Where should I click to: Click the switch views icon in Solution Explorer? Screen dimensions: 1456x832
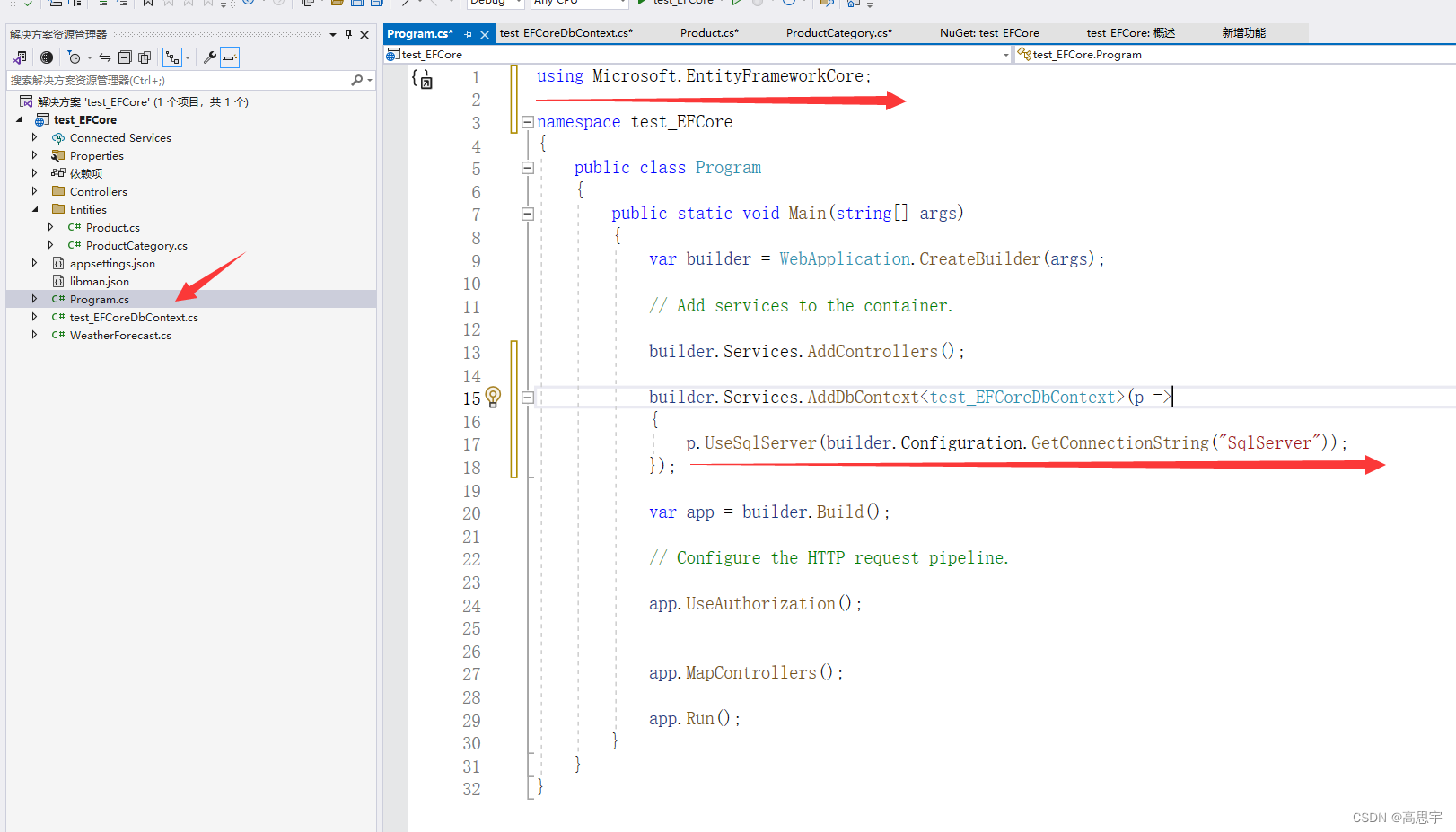coord(20,57)
